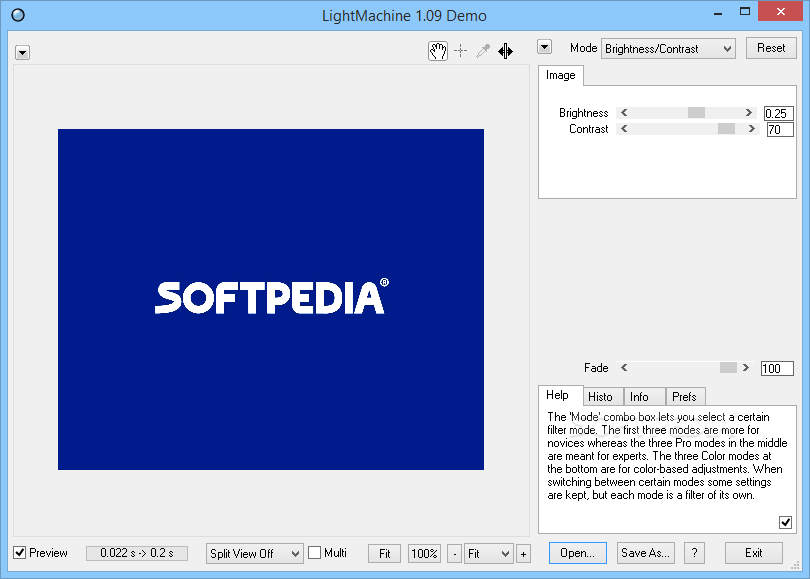Click the Contrast value field 70
810x579 pixels.
780,129
